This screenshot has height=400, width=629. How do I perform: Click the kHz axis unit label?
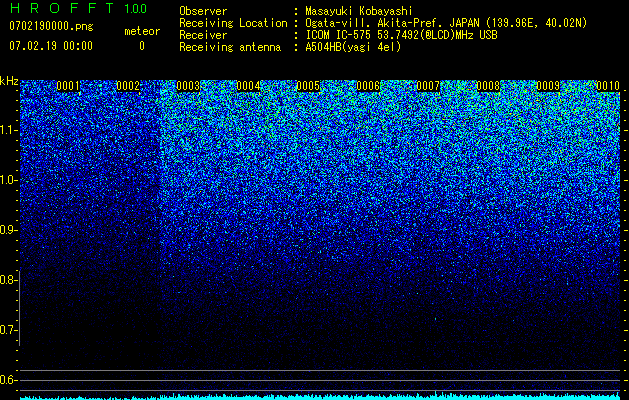tap(9, 81)
